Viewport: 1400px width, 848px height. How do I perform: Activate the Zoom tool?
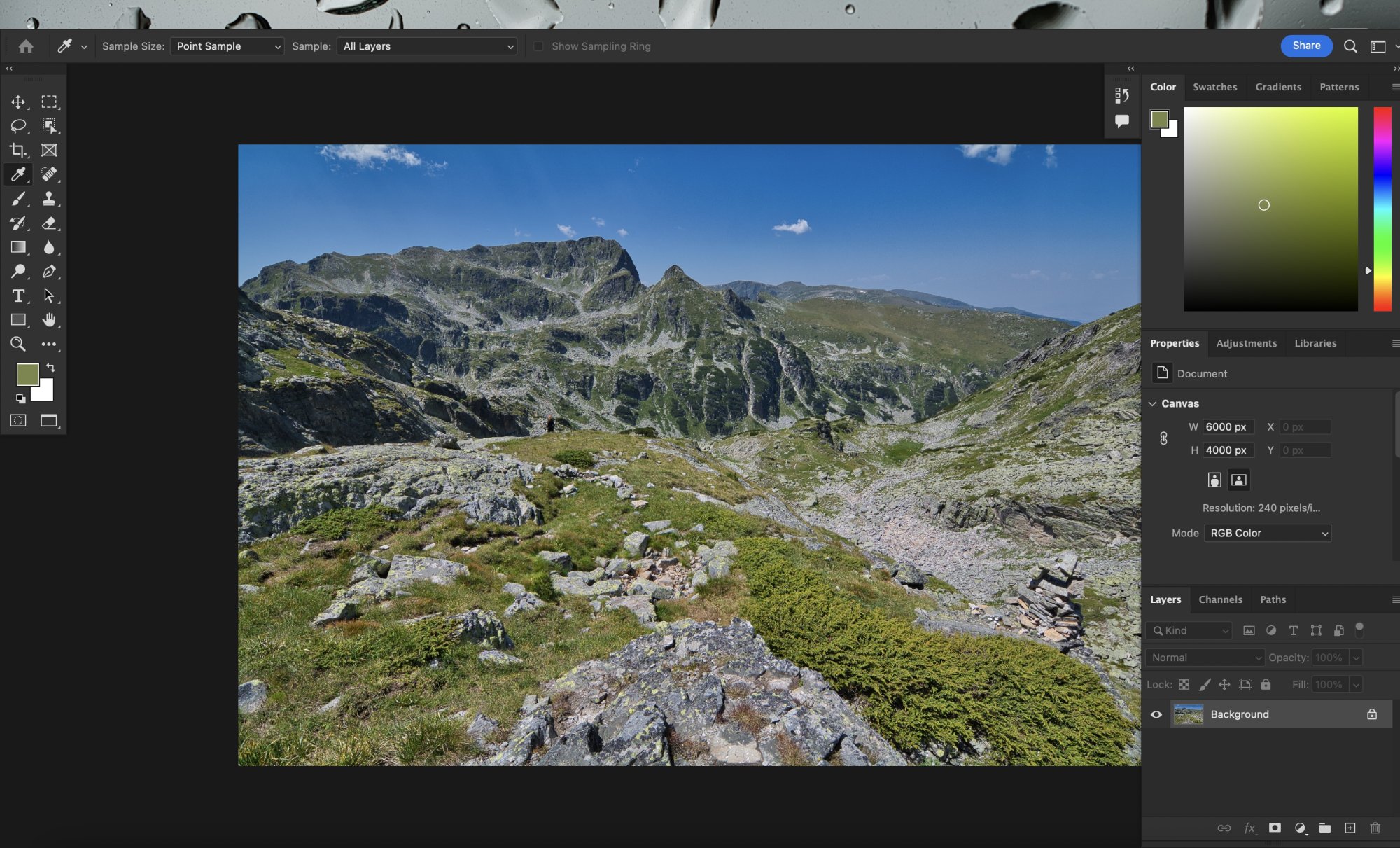point(18,344)
